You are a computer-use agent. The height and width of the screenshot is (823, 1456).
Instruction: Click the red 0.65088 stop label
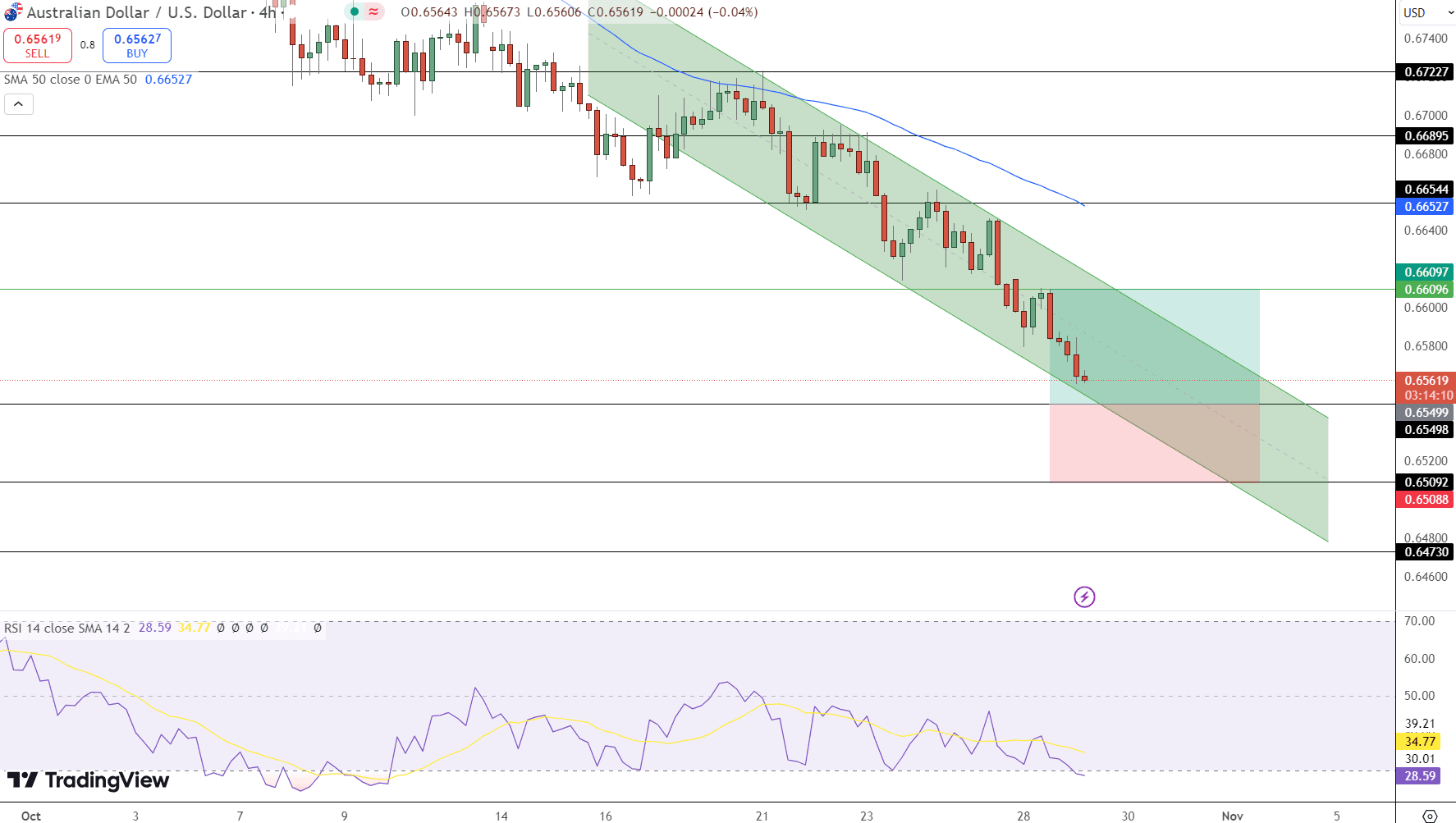click(x=1425, y=500)
